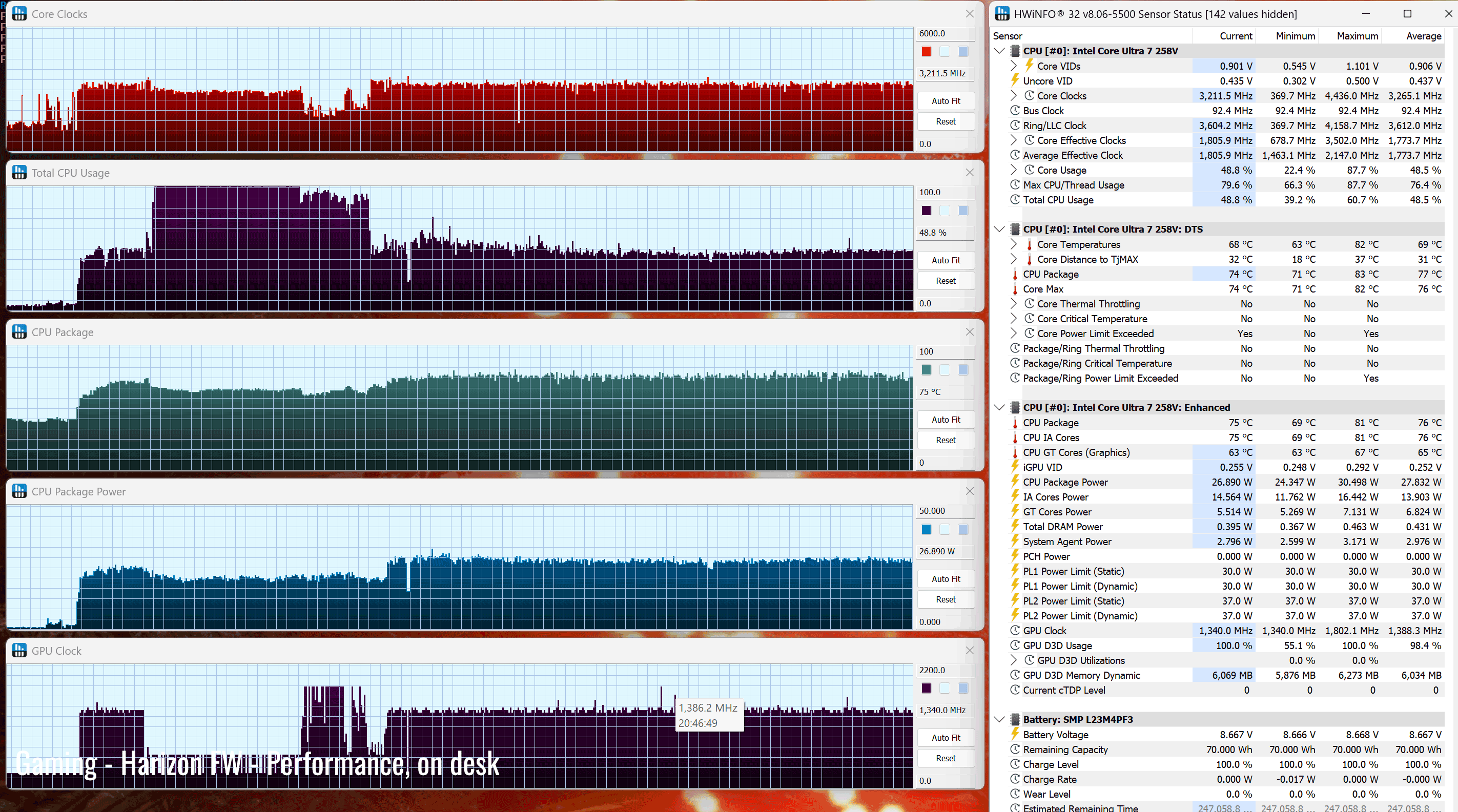The height and width of the screenshot is (812, 1458).
Task: Click the lightning icon beside Uncore VID
Action: pyautogui.click(x=1015, y=80)
